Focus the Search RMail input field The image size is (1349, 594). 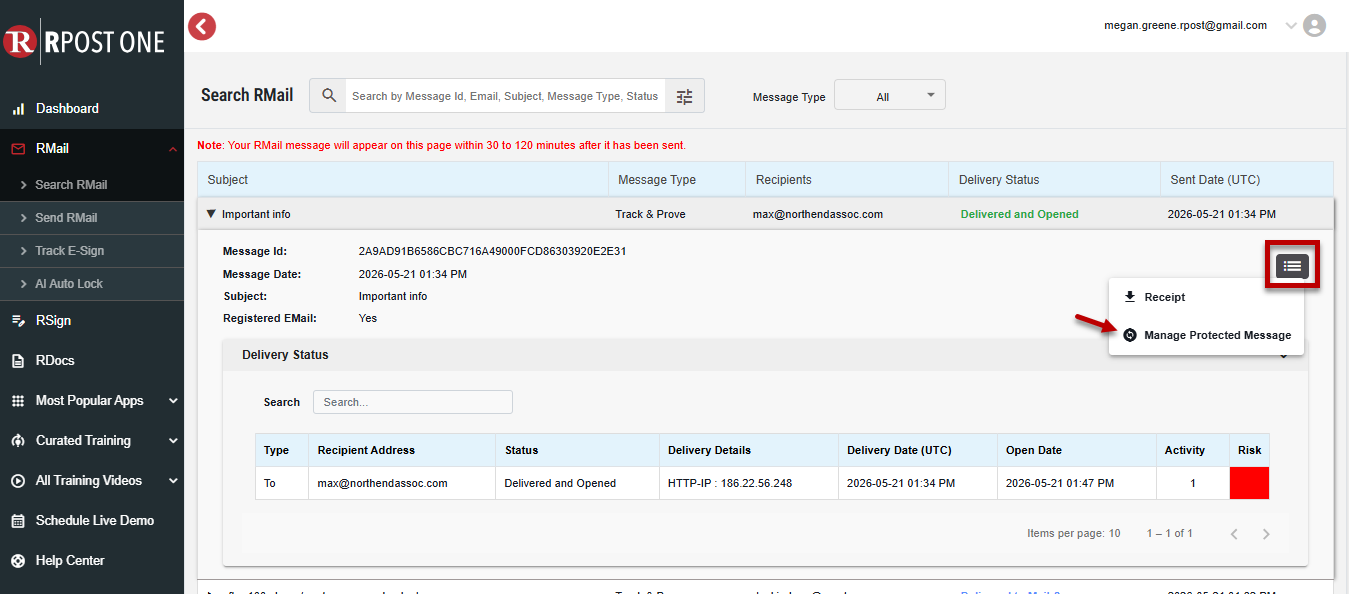505,96
